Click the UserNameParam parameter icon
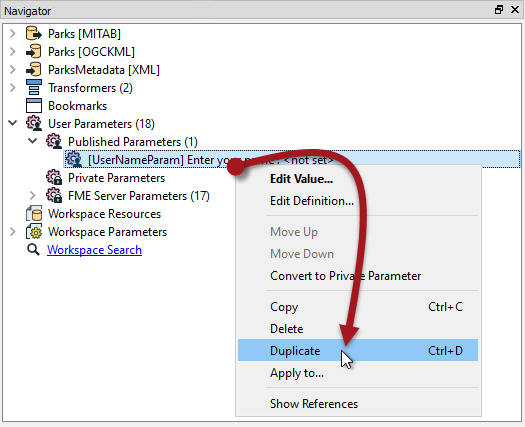Screen dimensions: 525x427 point(74,159)
